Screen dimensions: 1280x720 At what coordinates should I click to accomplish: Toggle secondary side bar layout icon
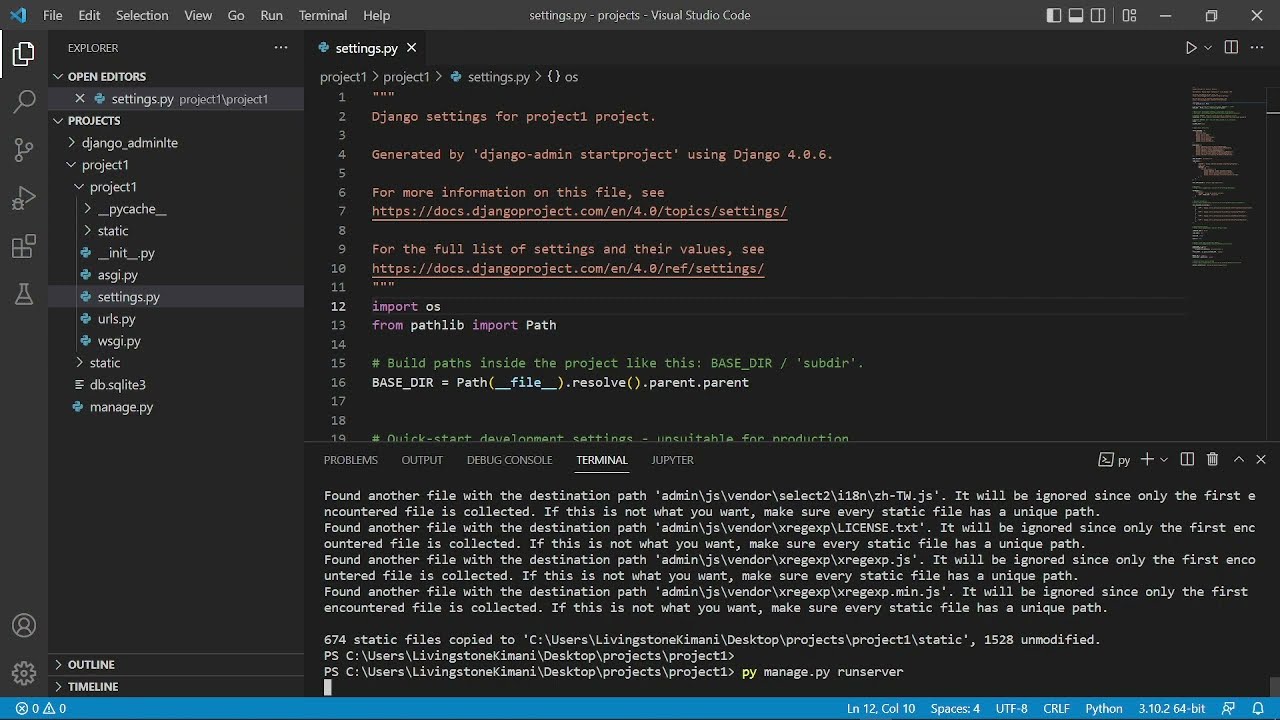1098,15
